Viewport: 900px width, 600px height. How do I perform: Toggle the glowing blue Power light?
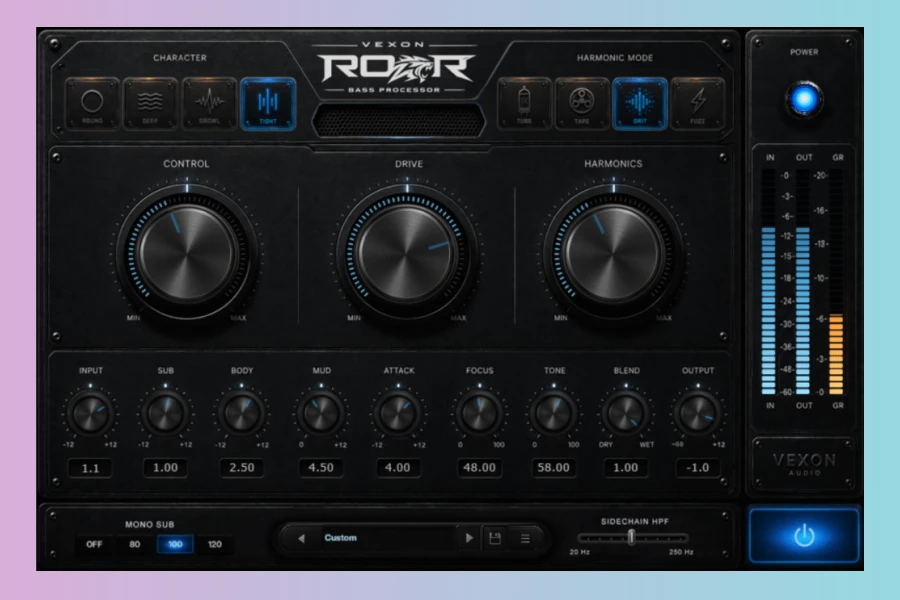point(804,99)
